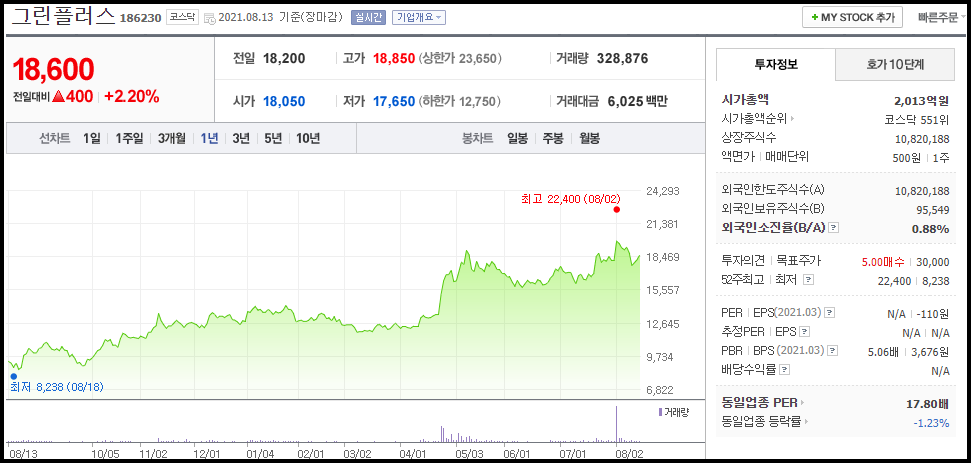Image resolution: width=971 pixels, height=463 pixels.
Task: Click the arrow icon after 시가총액순위
Action: [792, 119]
